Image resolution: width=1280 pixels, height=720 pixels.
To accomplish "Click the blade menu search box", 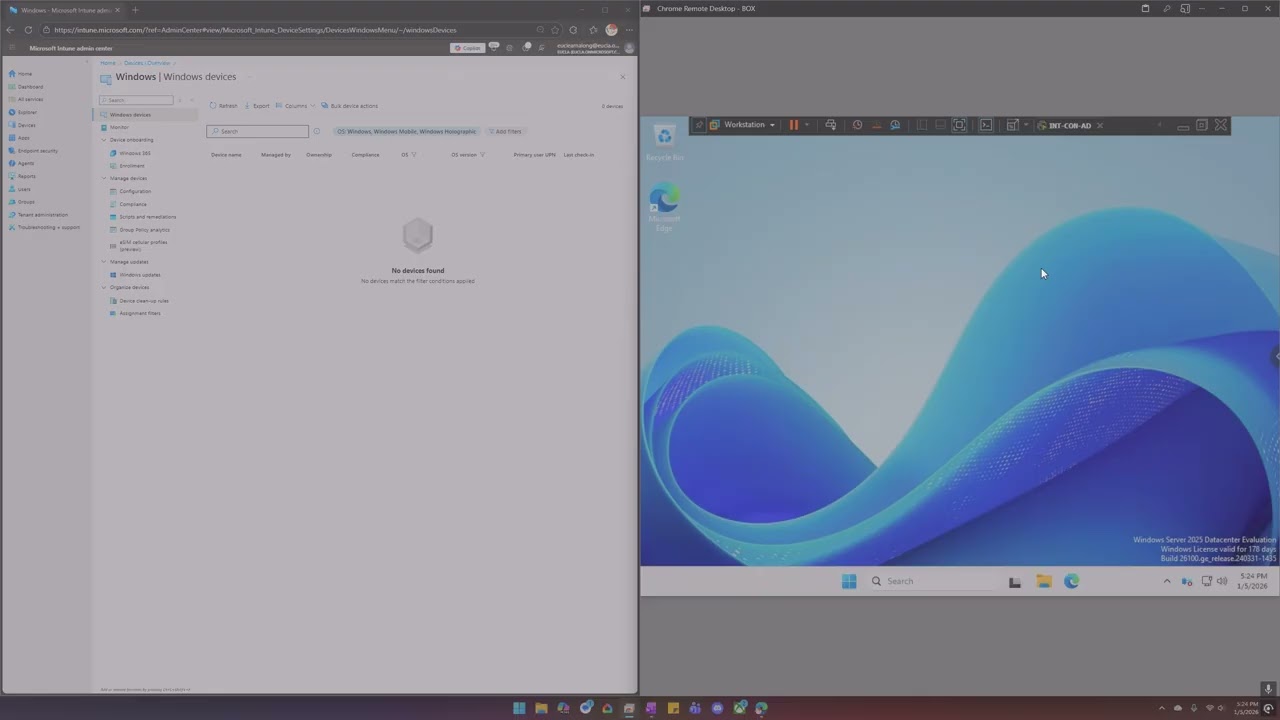I will (136, 100).
